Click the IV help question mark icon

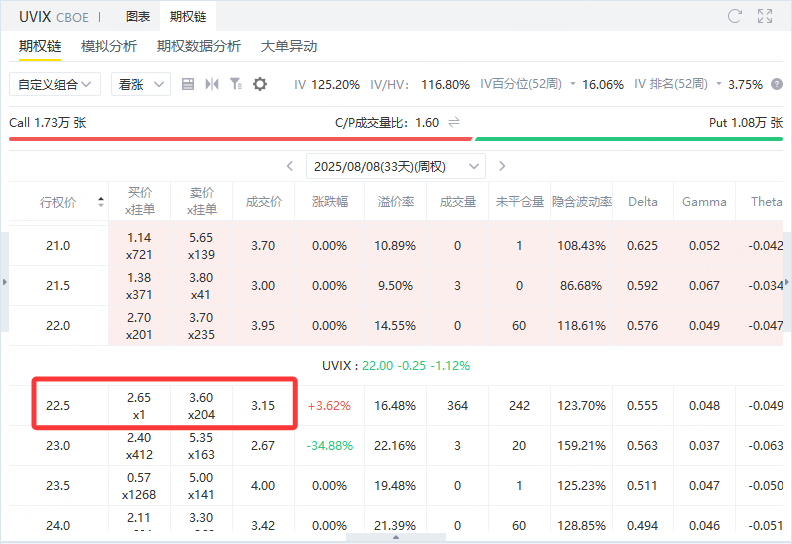[777, 84]
